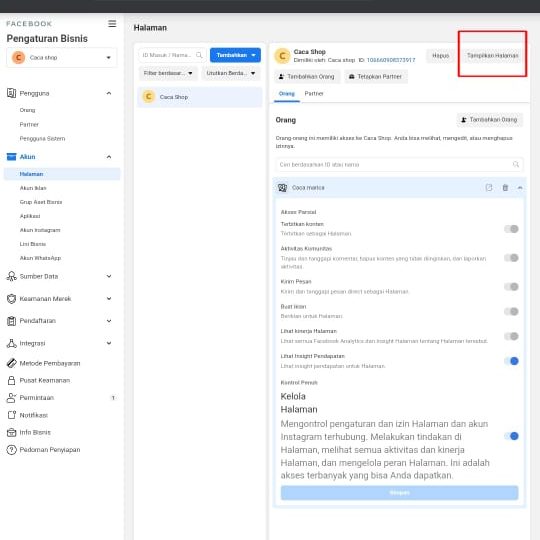Click the blue Tambahkan button

click(x=235, y=55)
